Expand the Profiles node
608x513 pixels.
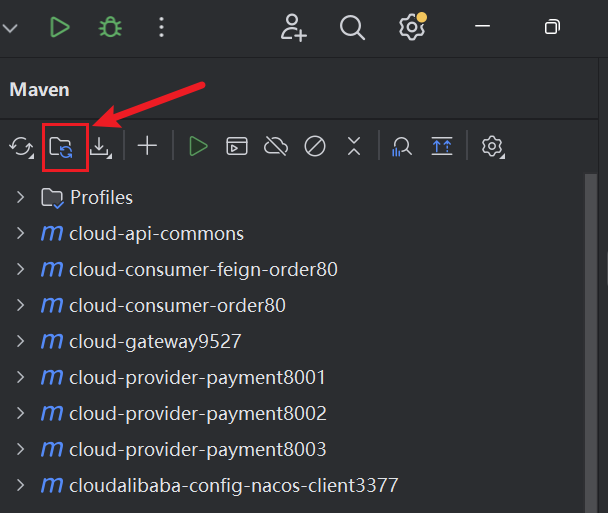21,197
